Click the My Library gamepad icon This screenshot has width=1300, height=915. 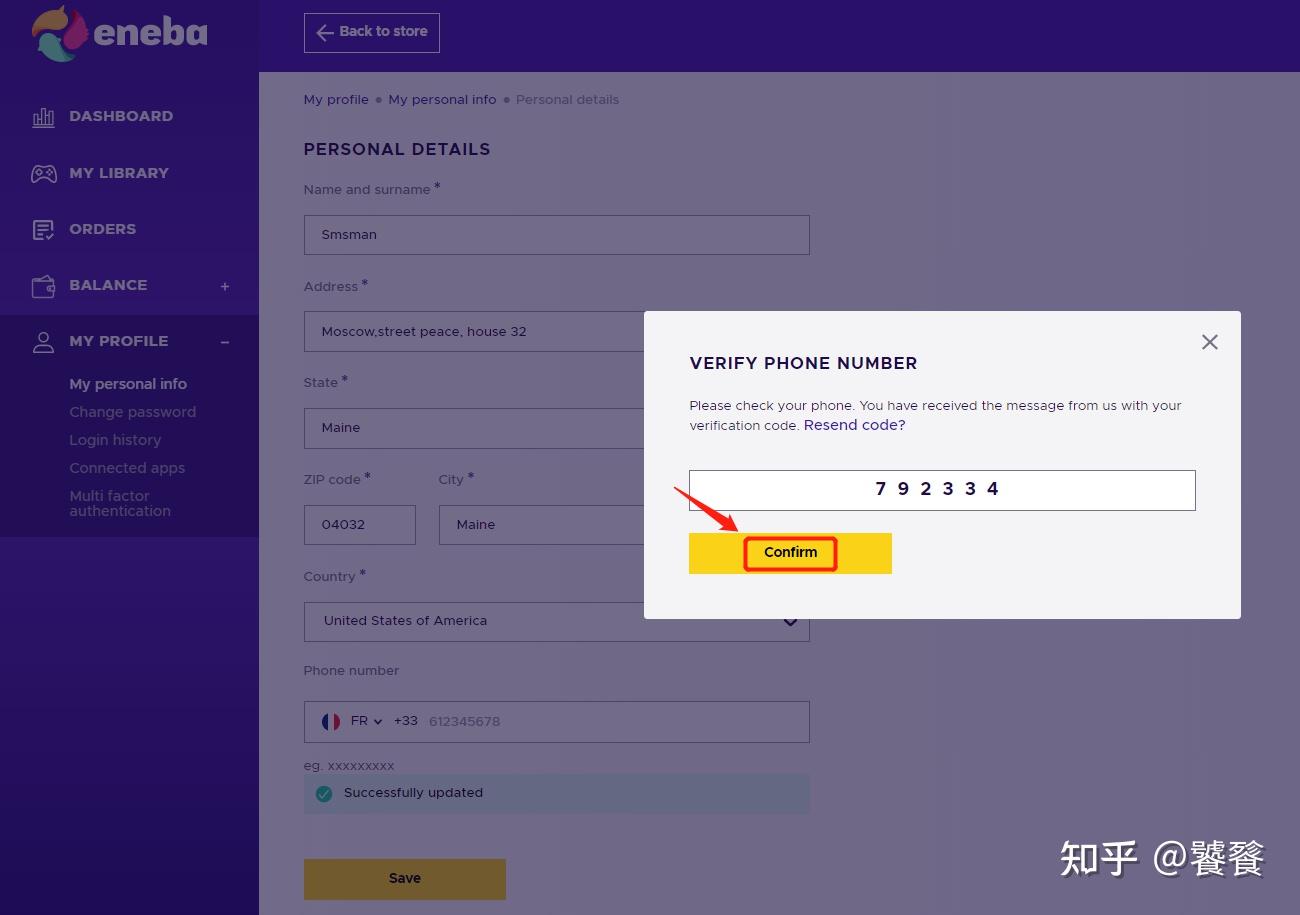(43, 174)
